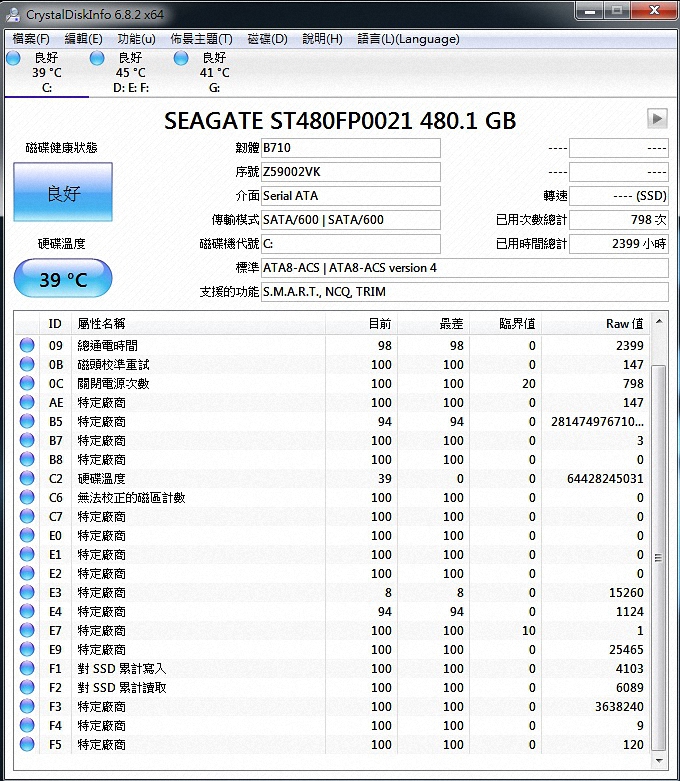This screenshot has width=680, height=781.
Task: Click status icon of attribute C6
Action: tap(27, 497)
